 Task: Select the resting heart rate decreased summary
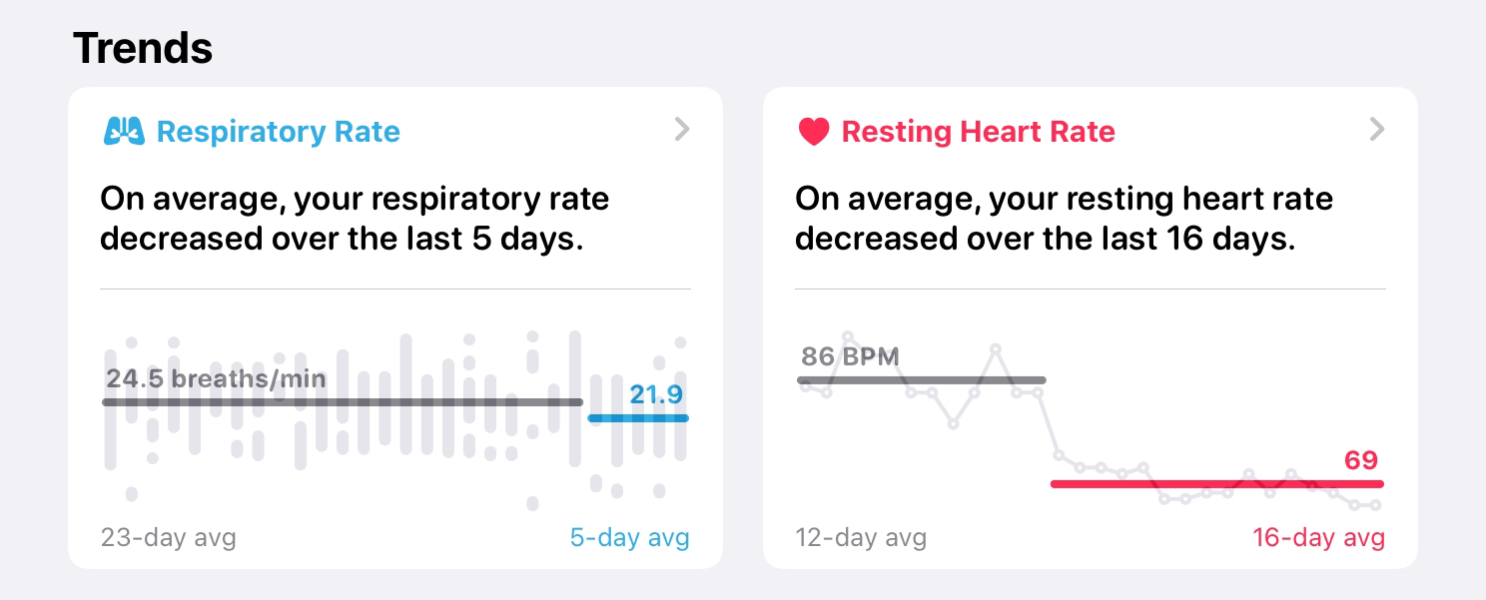pyautogui.click(x=1063, y=219)
